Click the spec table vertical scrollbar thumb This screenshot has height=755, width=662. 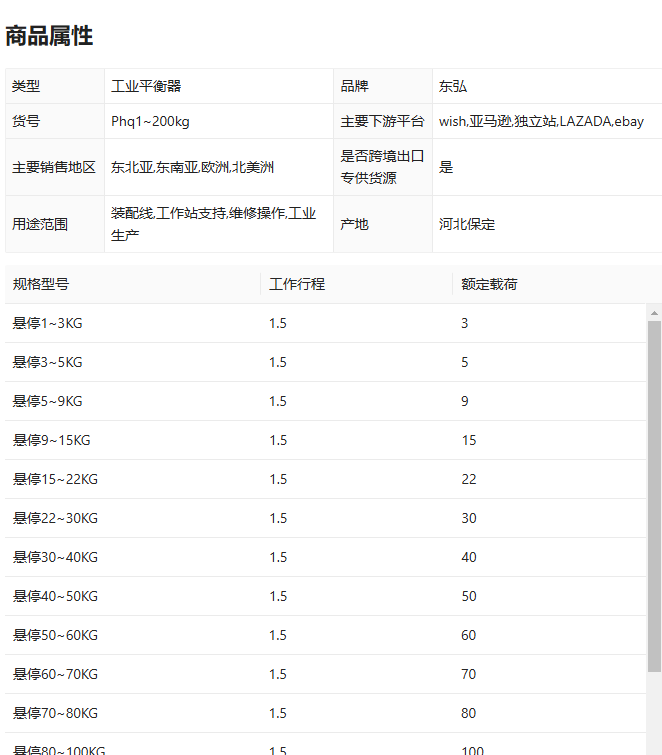[654, 496]
